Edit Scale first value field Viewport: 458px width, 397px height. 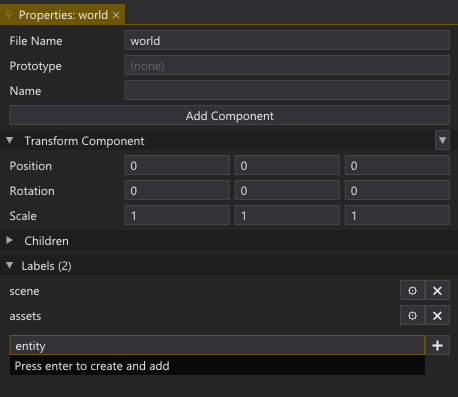point(177,215)
